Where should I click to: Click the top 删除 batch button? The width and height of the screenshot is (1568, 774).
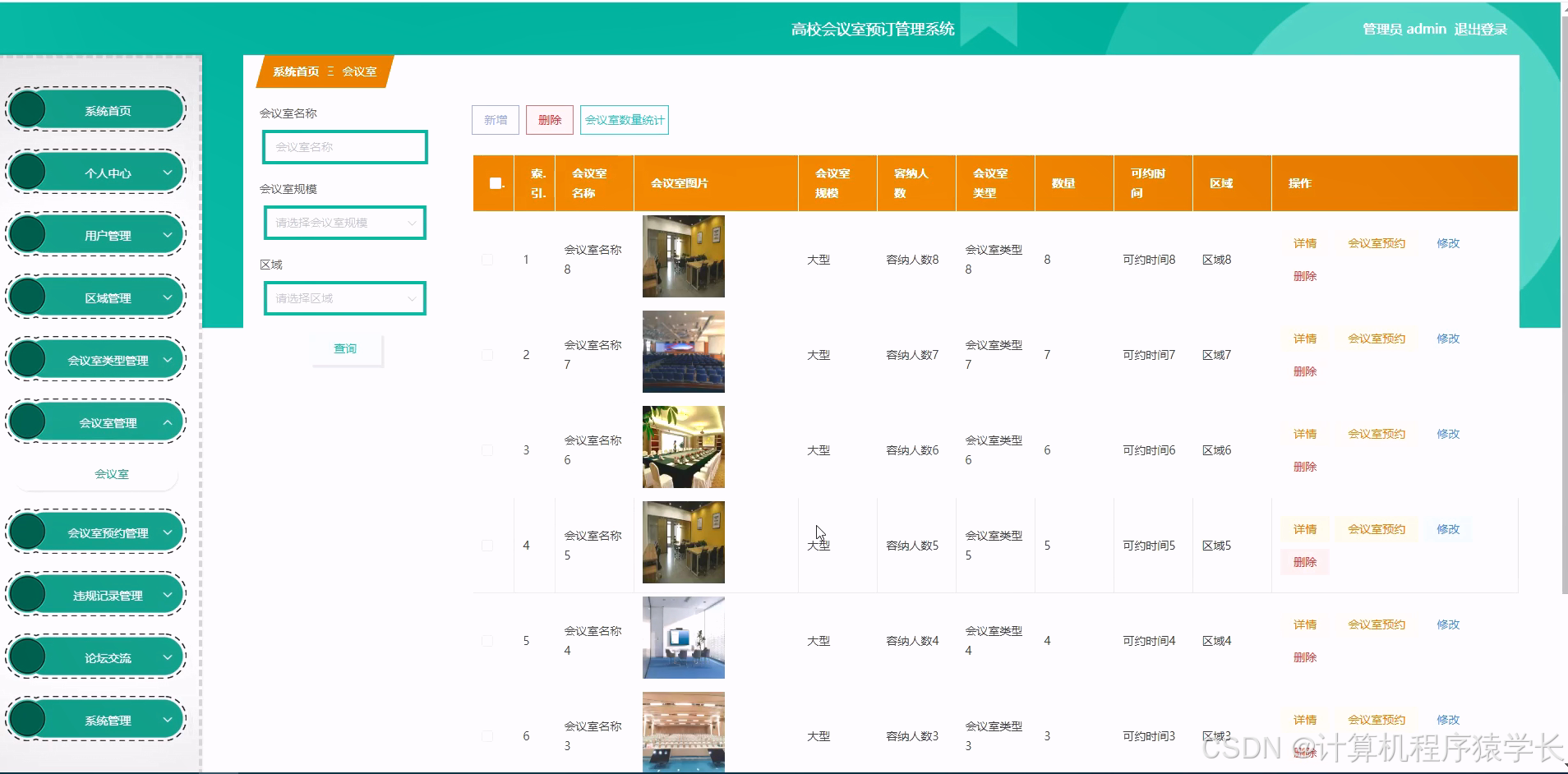(x=550, y=120)
